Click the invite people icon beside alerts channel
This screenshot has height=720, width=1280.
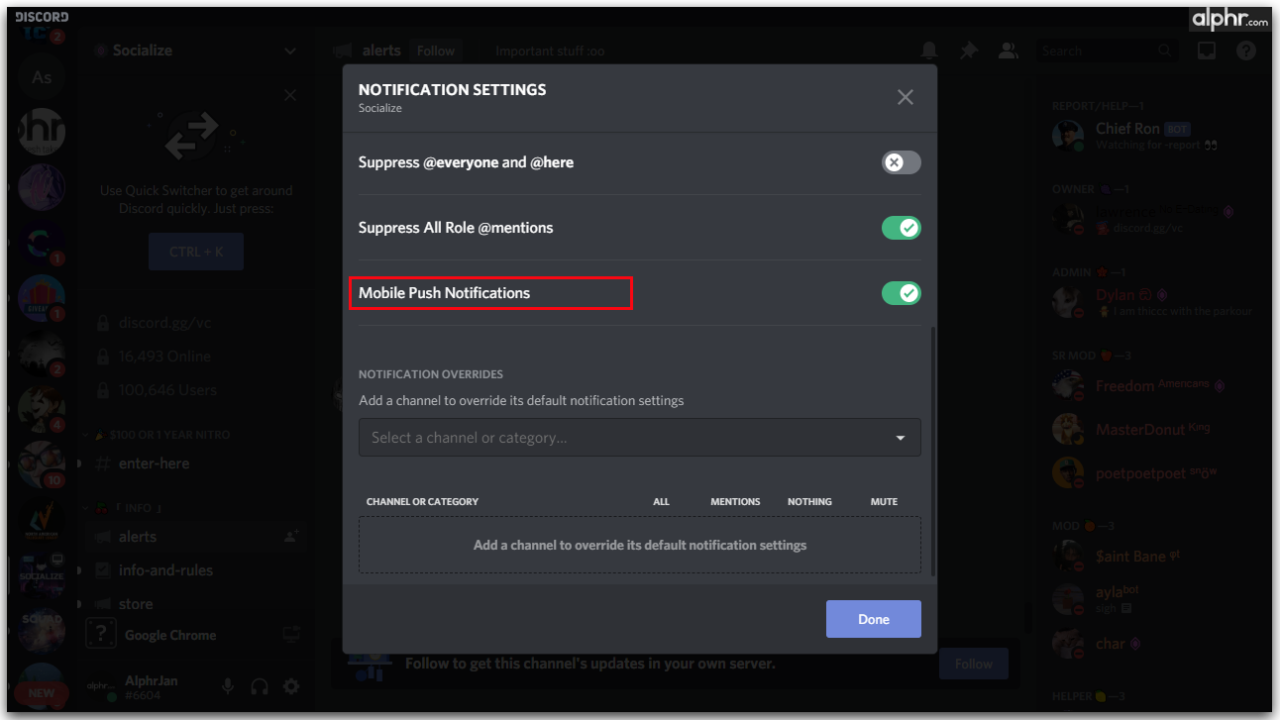click(290, 537)
